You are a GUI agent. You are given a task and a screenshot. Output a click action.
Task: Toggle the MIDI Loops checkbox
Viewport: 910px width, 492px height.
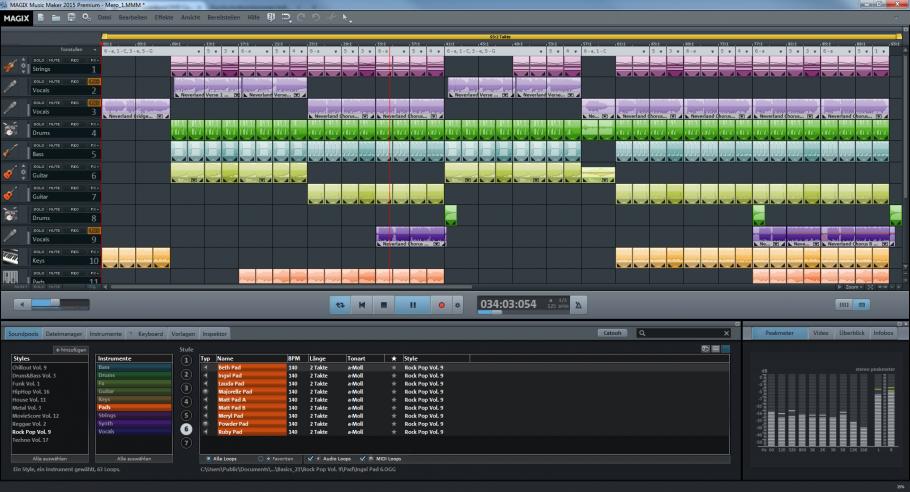pyautogui.click(x=362, y=457)
